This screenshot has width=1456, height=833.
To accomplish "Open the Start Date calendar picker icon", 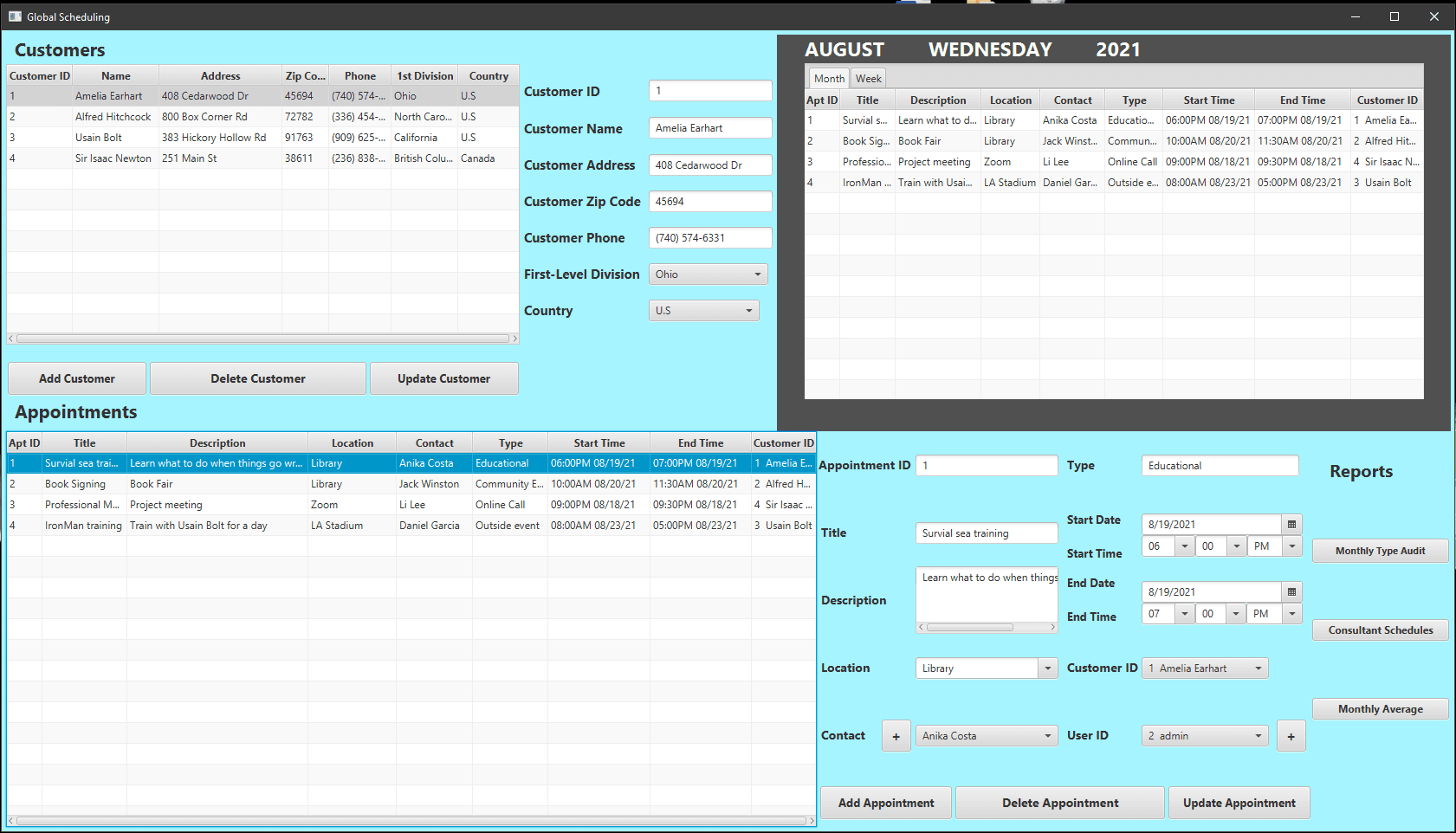I will 1291,525.
